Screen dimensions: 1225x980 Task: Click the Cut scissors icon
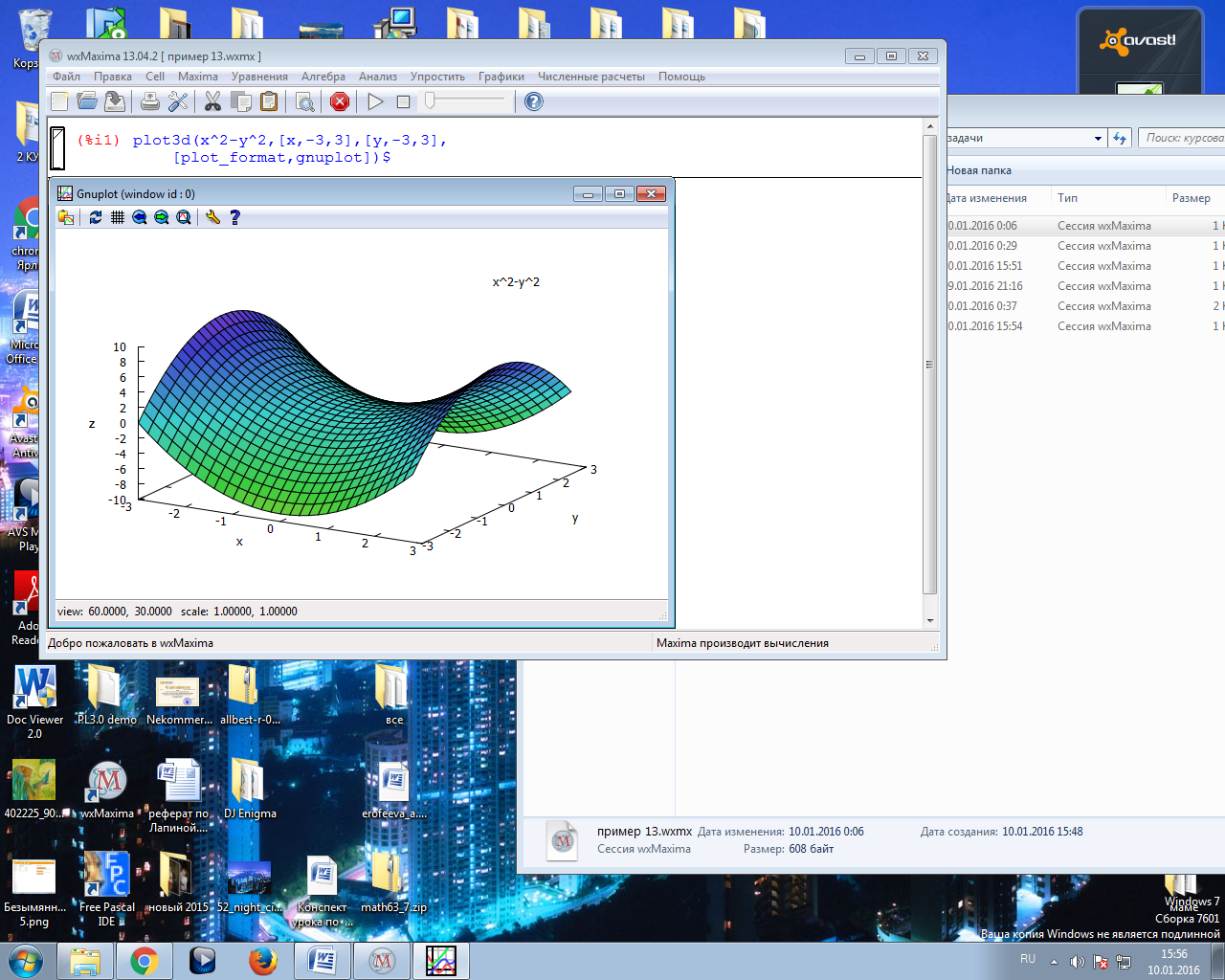click(212, 101)
